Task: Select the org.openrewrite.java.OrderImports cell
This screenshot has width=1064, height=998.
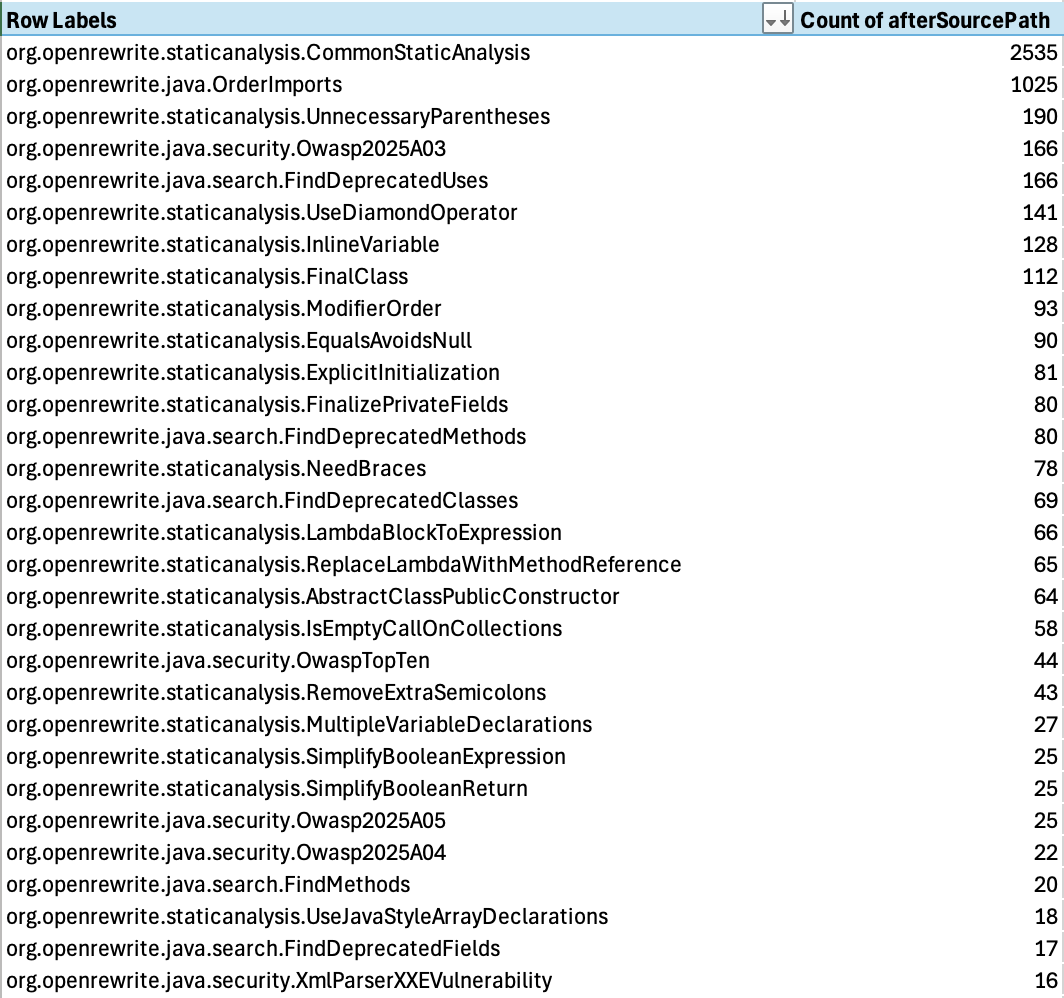Action: 174,85
